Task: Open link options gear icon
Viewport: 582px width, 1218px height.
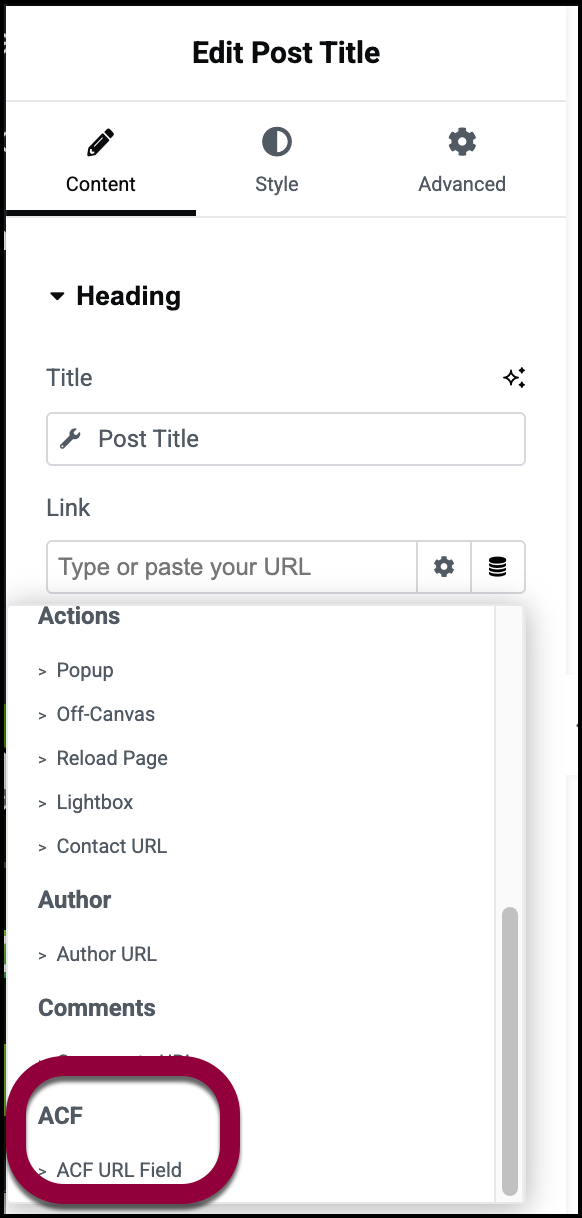Action: (x=444, y=567)
